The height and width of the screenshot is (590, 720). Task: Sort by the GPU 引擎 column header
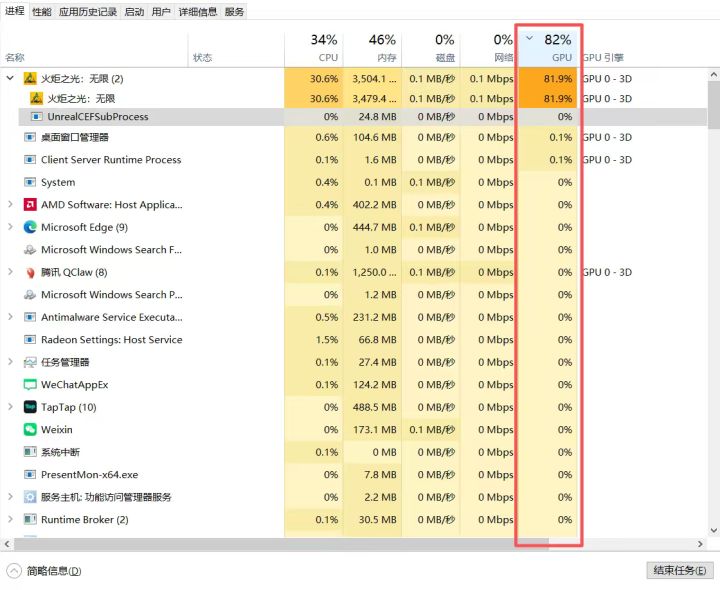tap(603, 57)
